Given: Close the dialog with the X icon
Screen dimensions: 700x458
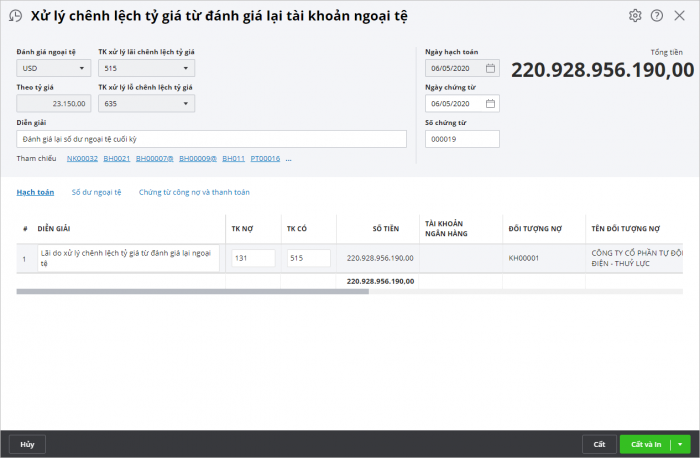Looking at the screenshot, I should click(x=680, y=16).
